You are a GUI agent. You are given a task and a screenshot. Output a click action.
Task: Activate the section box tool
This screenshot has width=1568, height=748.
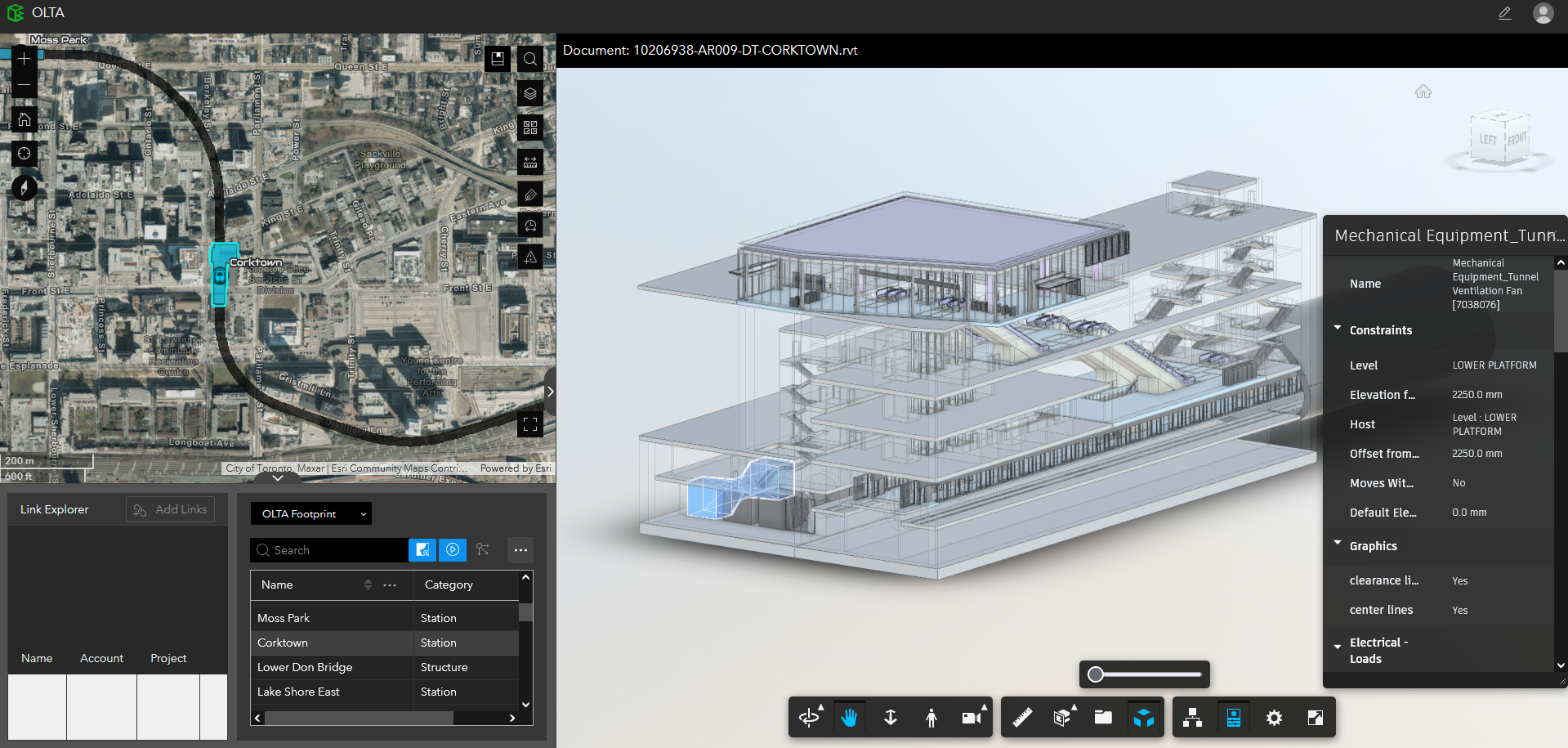1061,717
